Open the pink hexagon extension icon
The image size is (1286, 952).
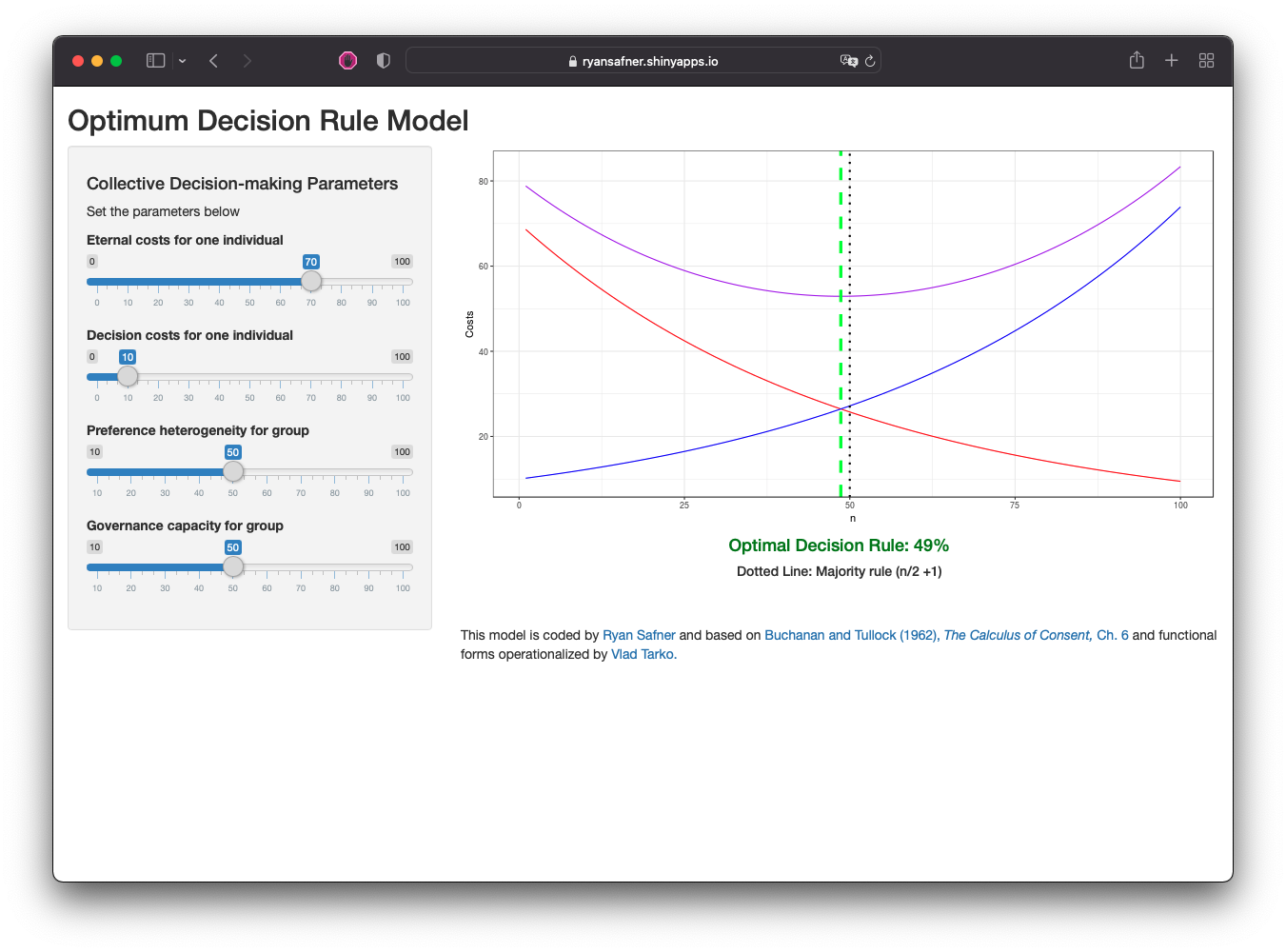point(347,61)
